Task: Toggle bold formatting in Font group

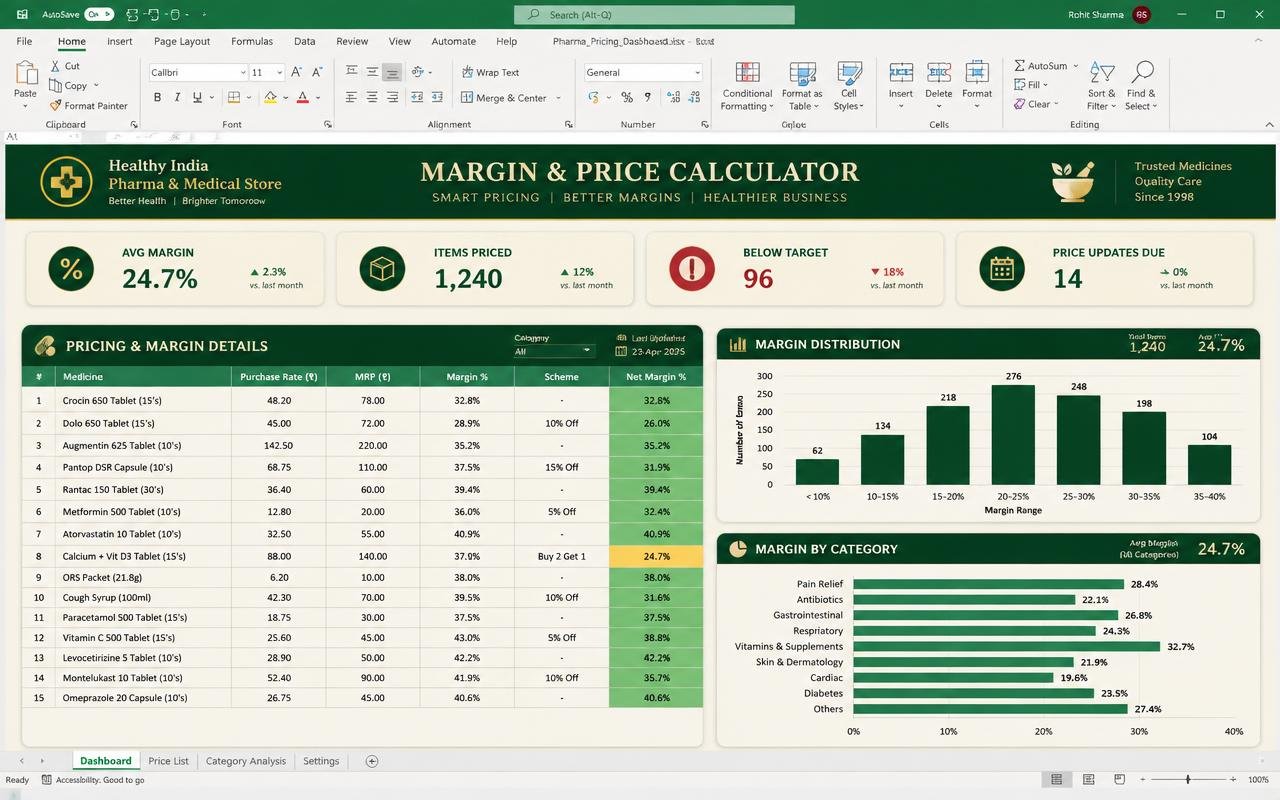Action: (157, 98)
